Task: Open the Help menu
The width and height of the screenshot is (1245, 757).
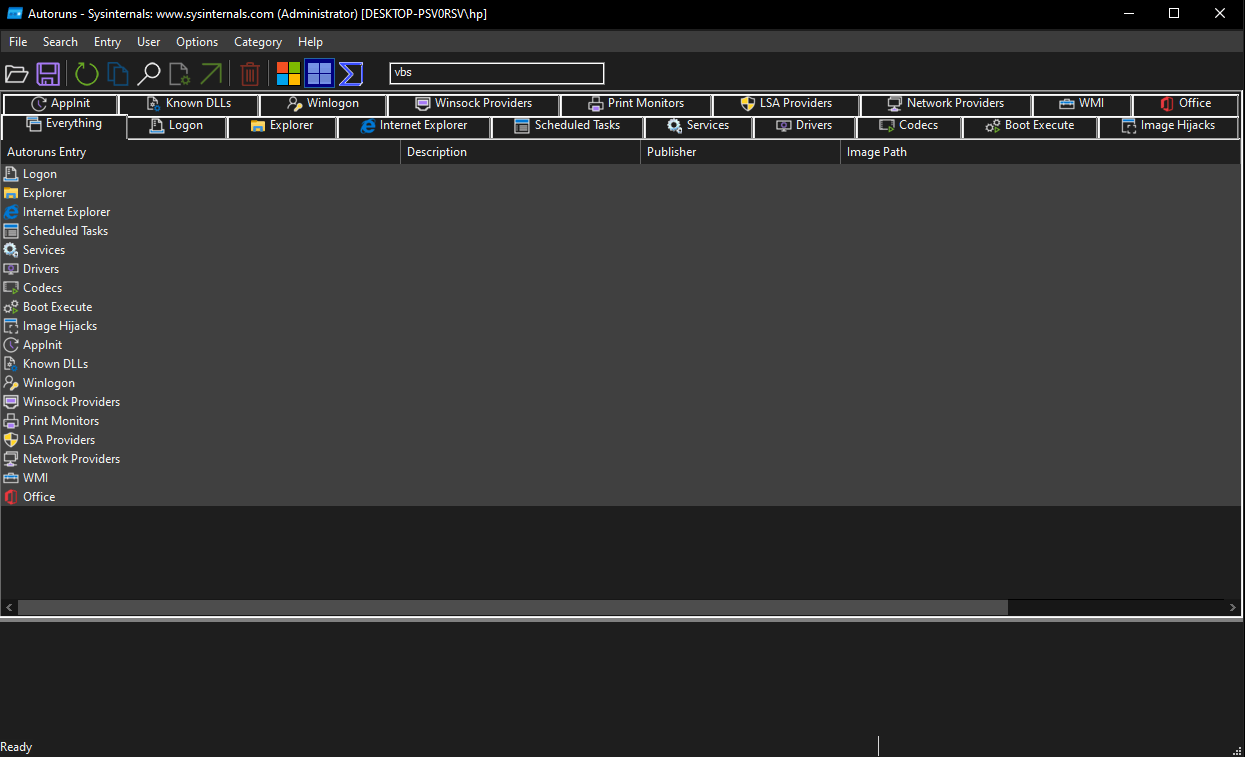Action: [x=311, y=42]
